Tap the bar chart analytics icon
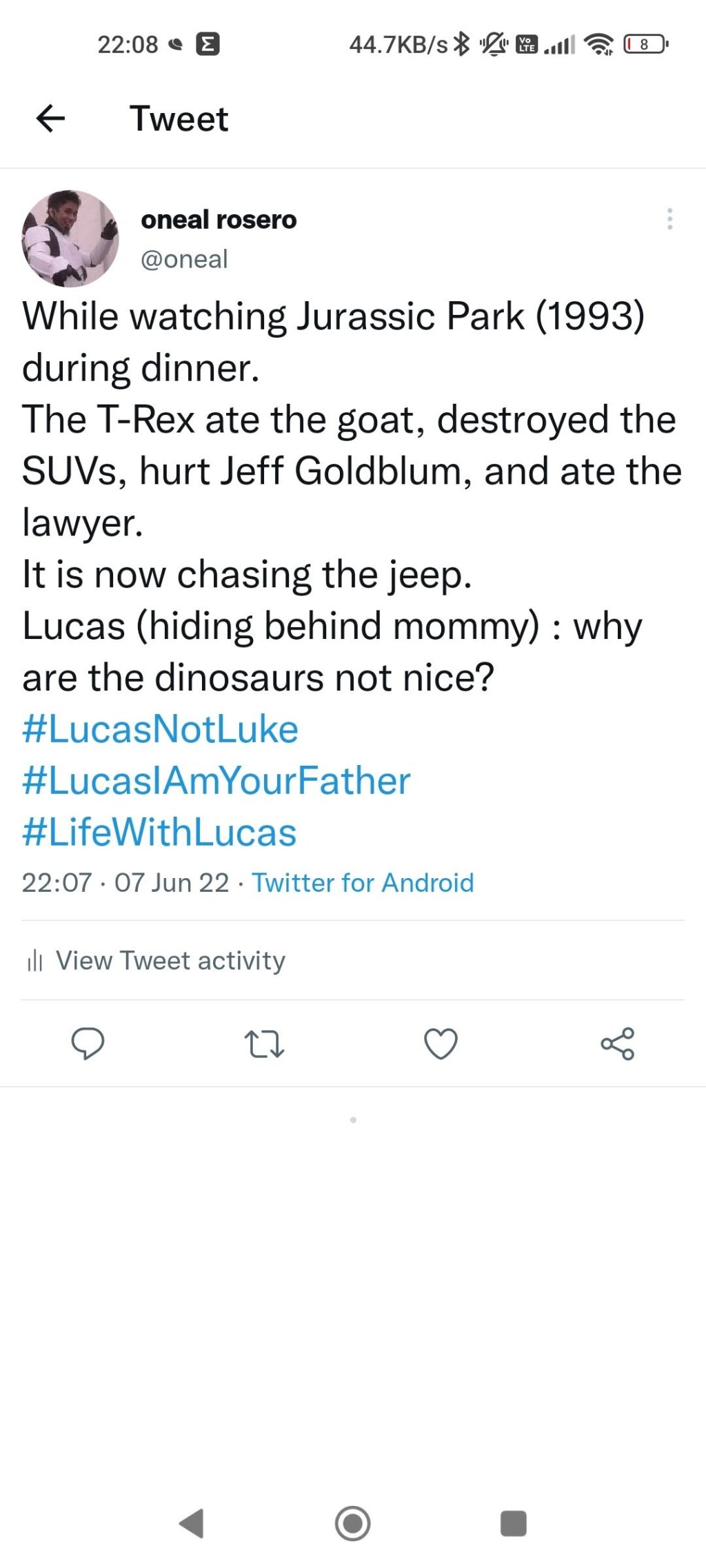Viewport: 706px width, 1568px height. point(34,961)
